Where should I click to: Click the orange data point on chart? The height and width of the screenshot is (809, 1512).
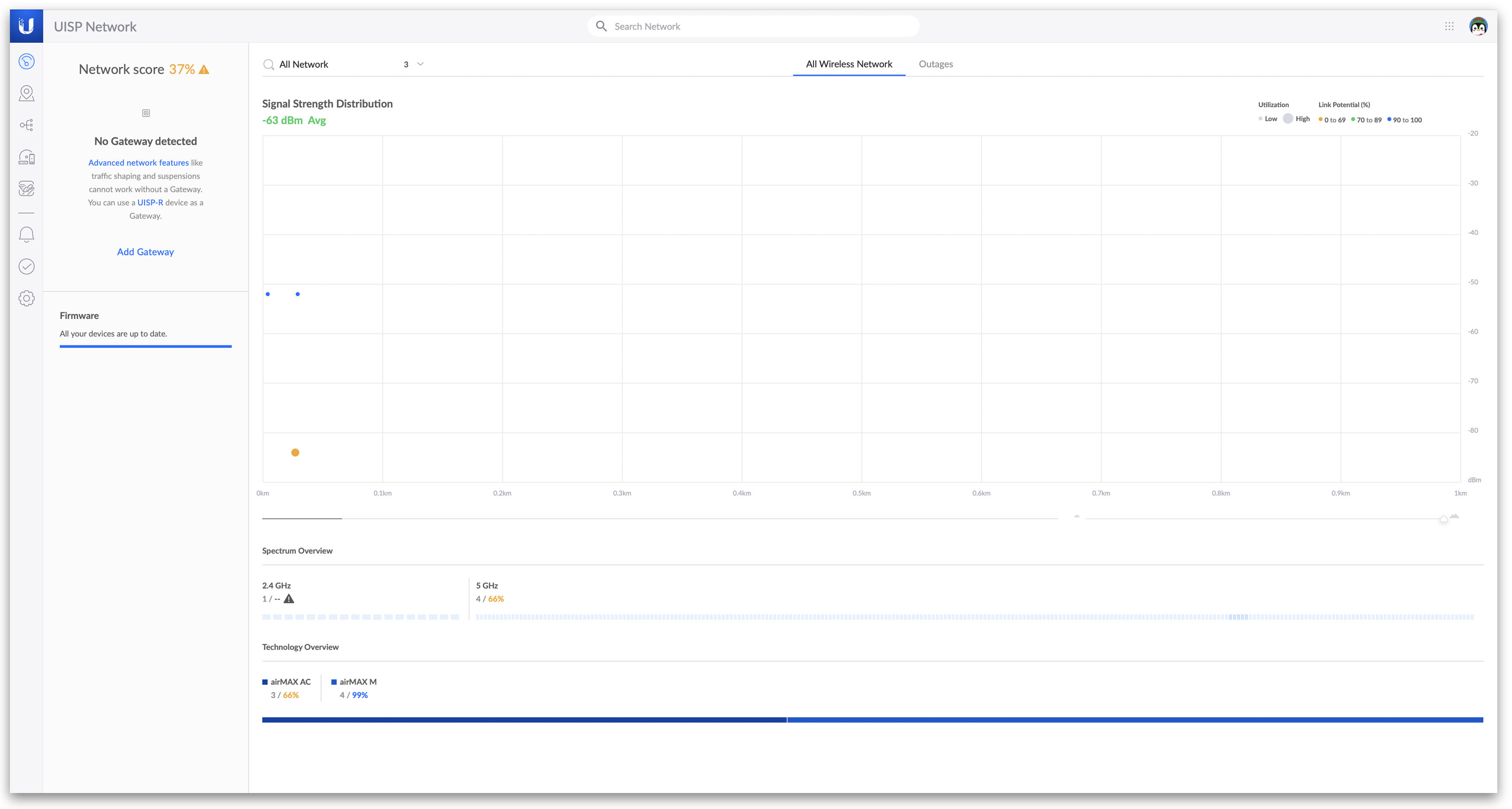pyautogui.click(x=295, y=452)
